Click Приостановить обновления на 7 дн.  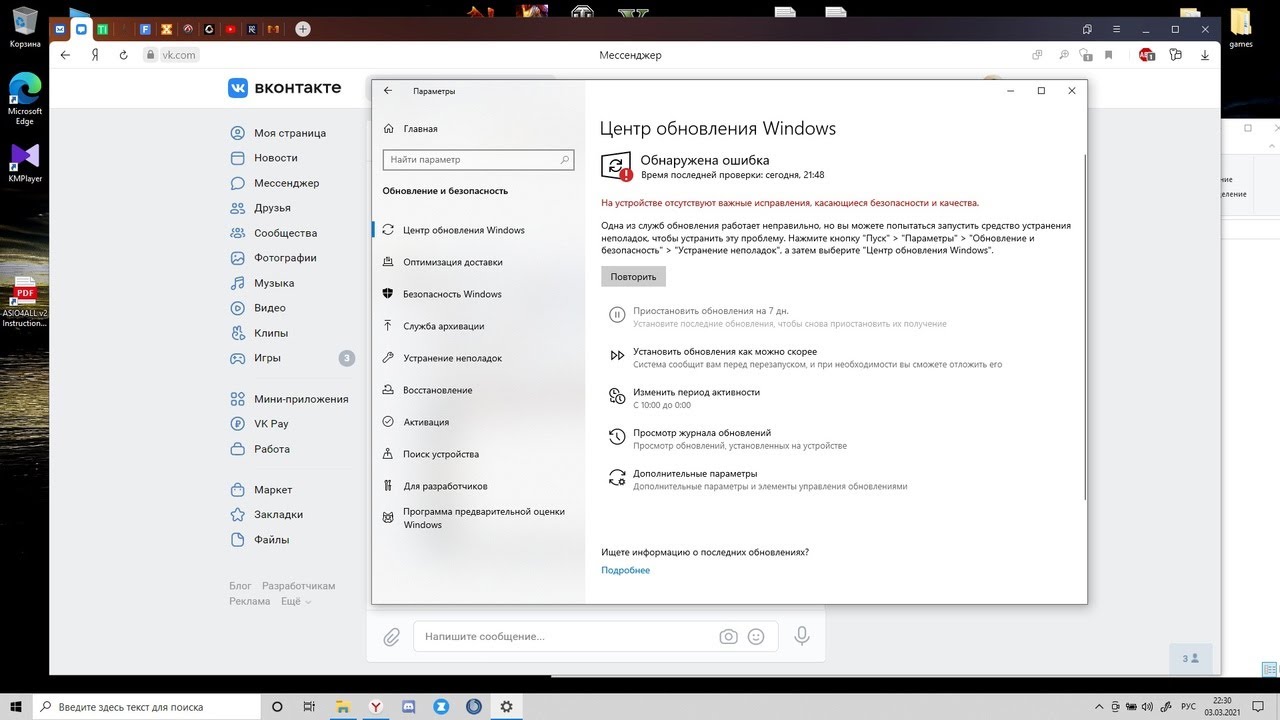[711, 311]
